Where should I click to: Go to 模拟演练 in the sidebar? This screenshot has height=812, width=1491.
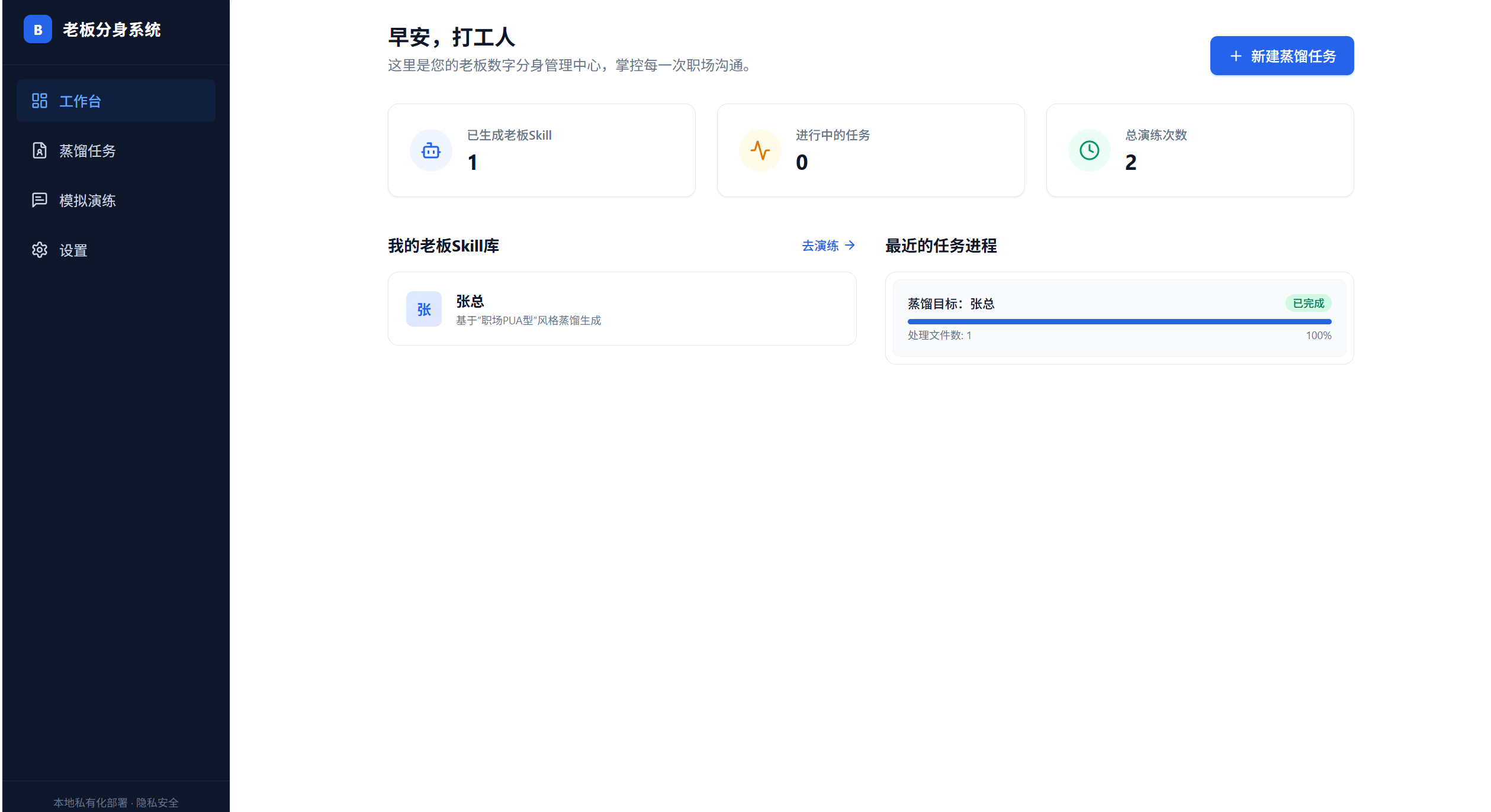(87, 201)
